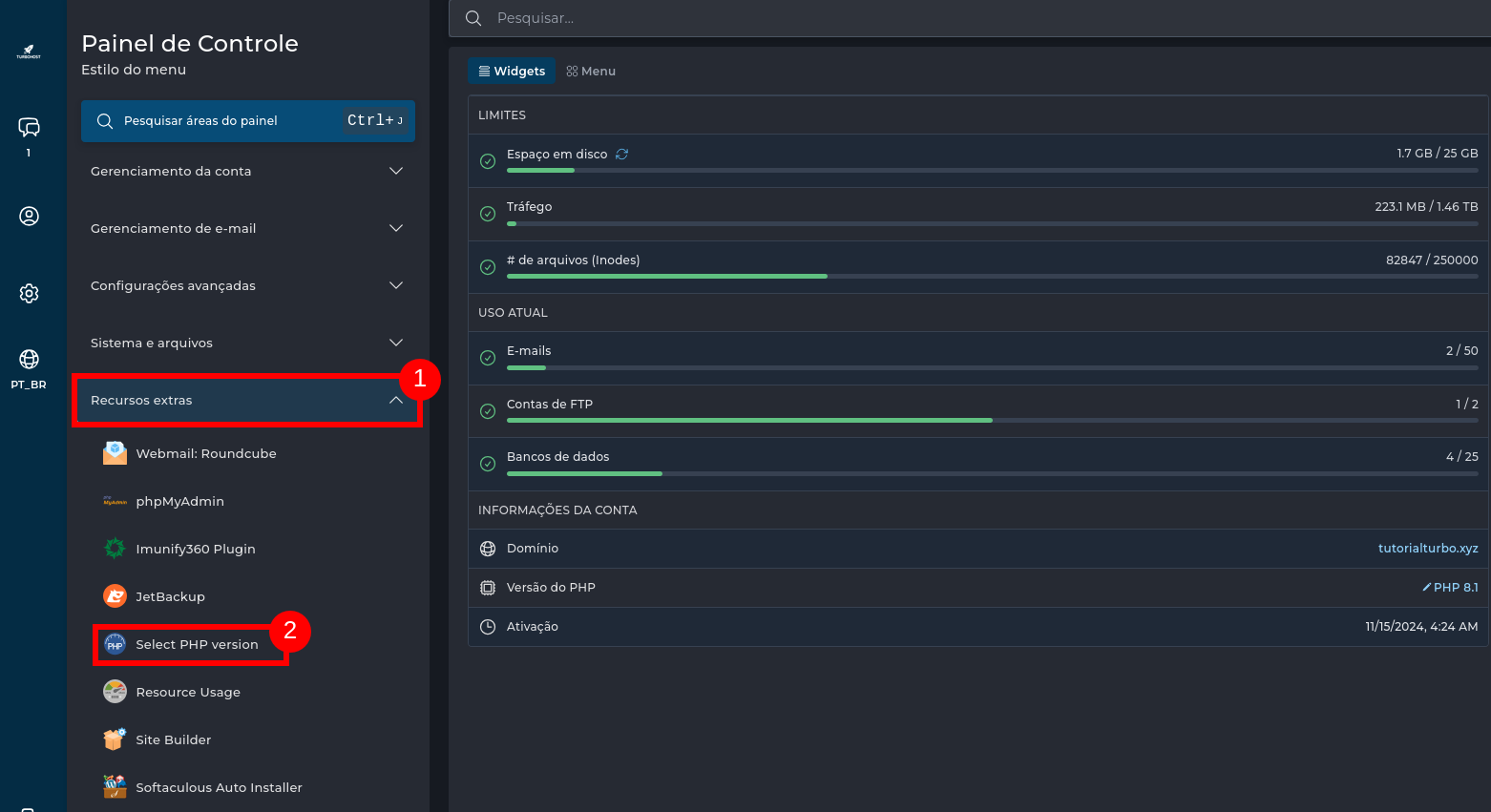Switch to the Menu tab
The width and height of the screenshot is (1491, 812).
[x=591, y=71]
